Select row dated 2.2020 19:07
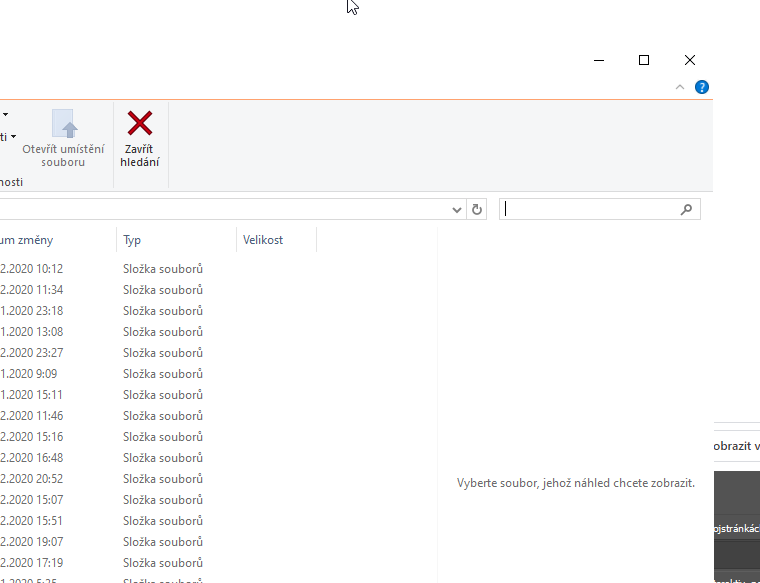The height and width of the screenshot is (583, 760). (x=158, y=542)
